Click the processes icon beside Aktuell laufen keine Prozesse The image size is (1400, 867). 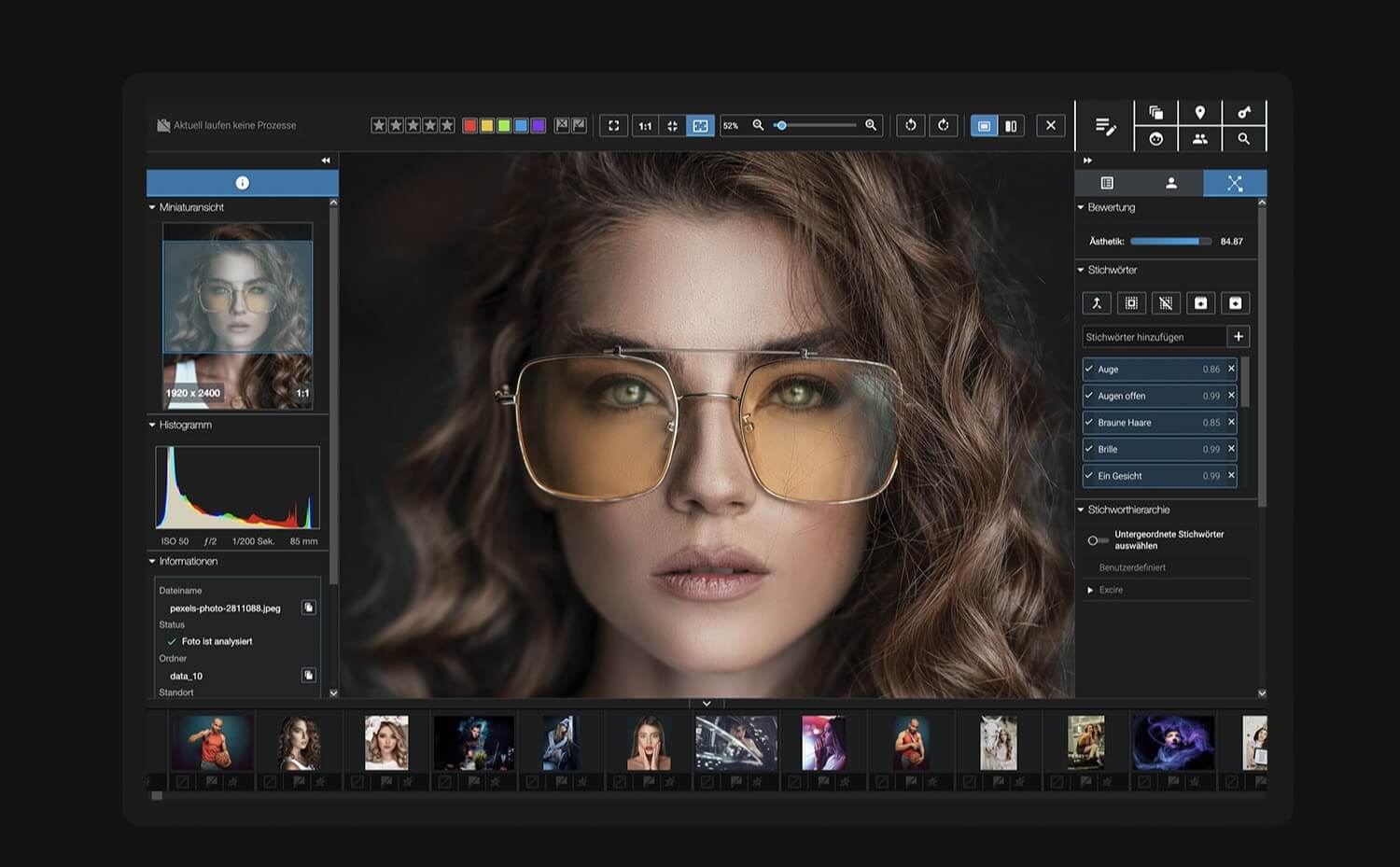(x=163, y=125)
